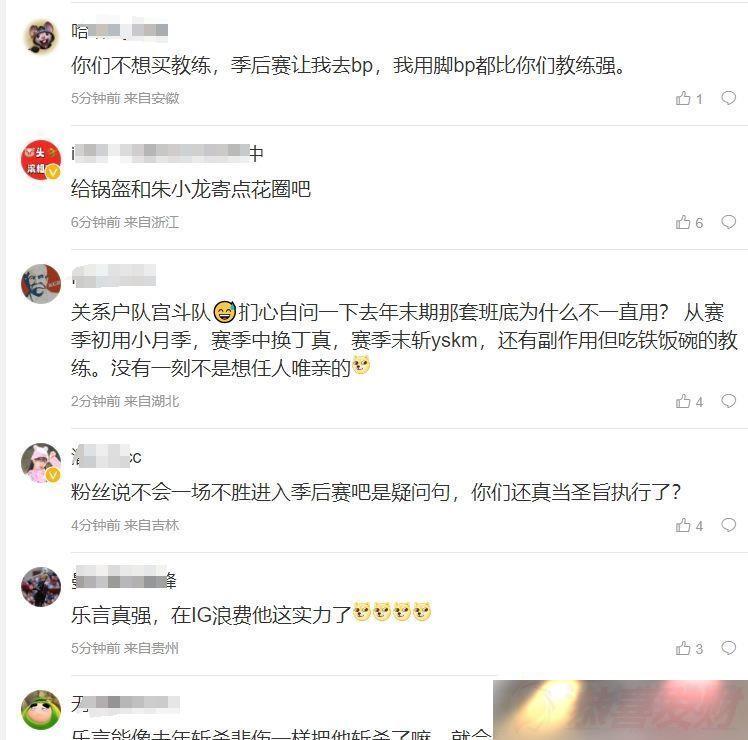Viewport: 748px width, 740px height.
Task: Open the username ending in 中
Action: [x=167, y=154]
